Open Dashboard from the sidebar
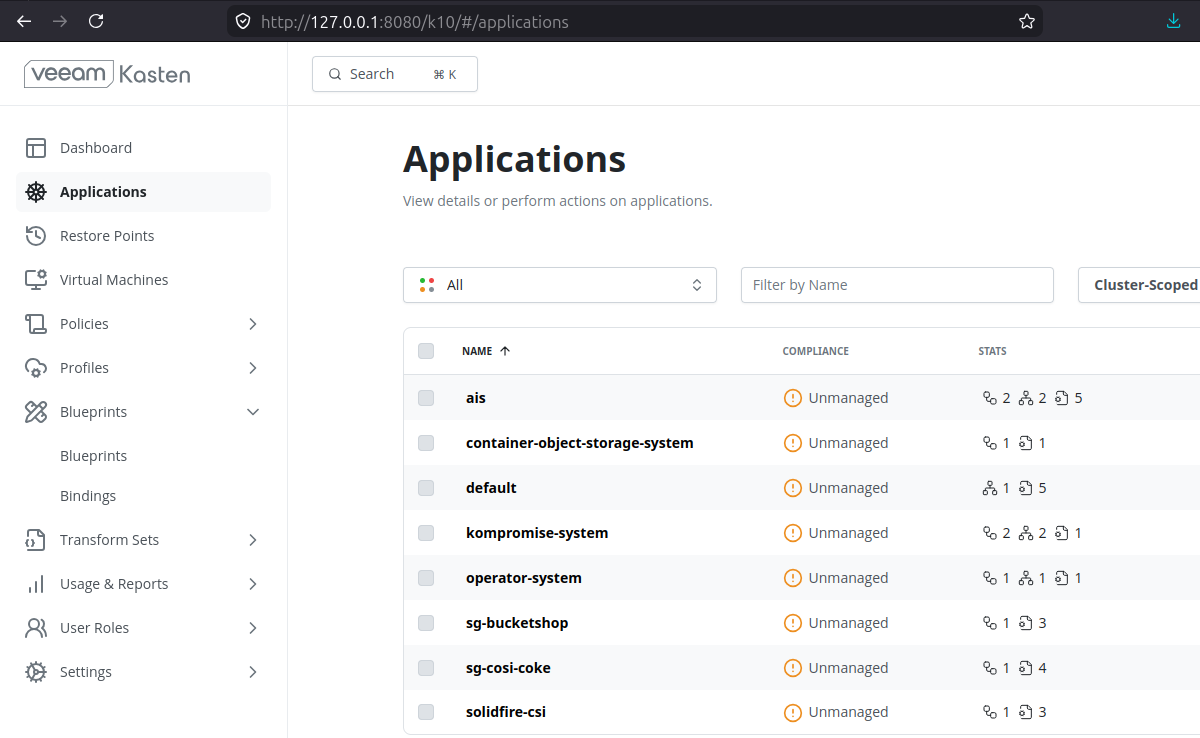 click(143, 148)
